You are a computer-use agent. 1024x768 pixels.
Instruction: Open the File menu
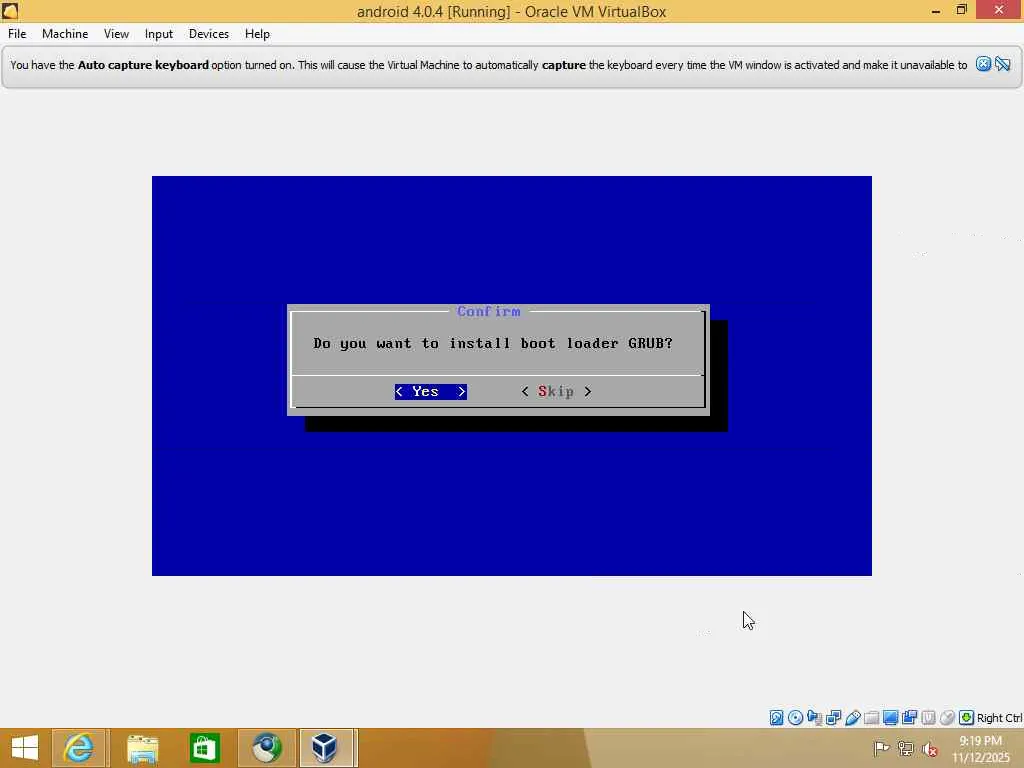(17, 34)
